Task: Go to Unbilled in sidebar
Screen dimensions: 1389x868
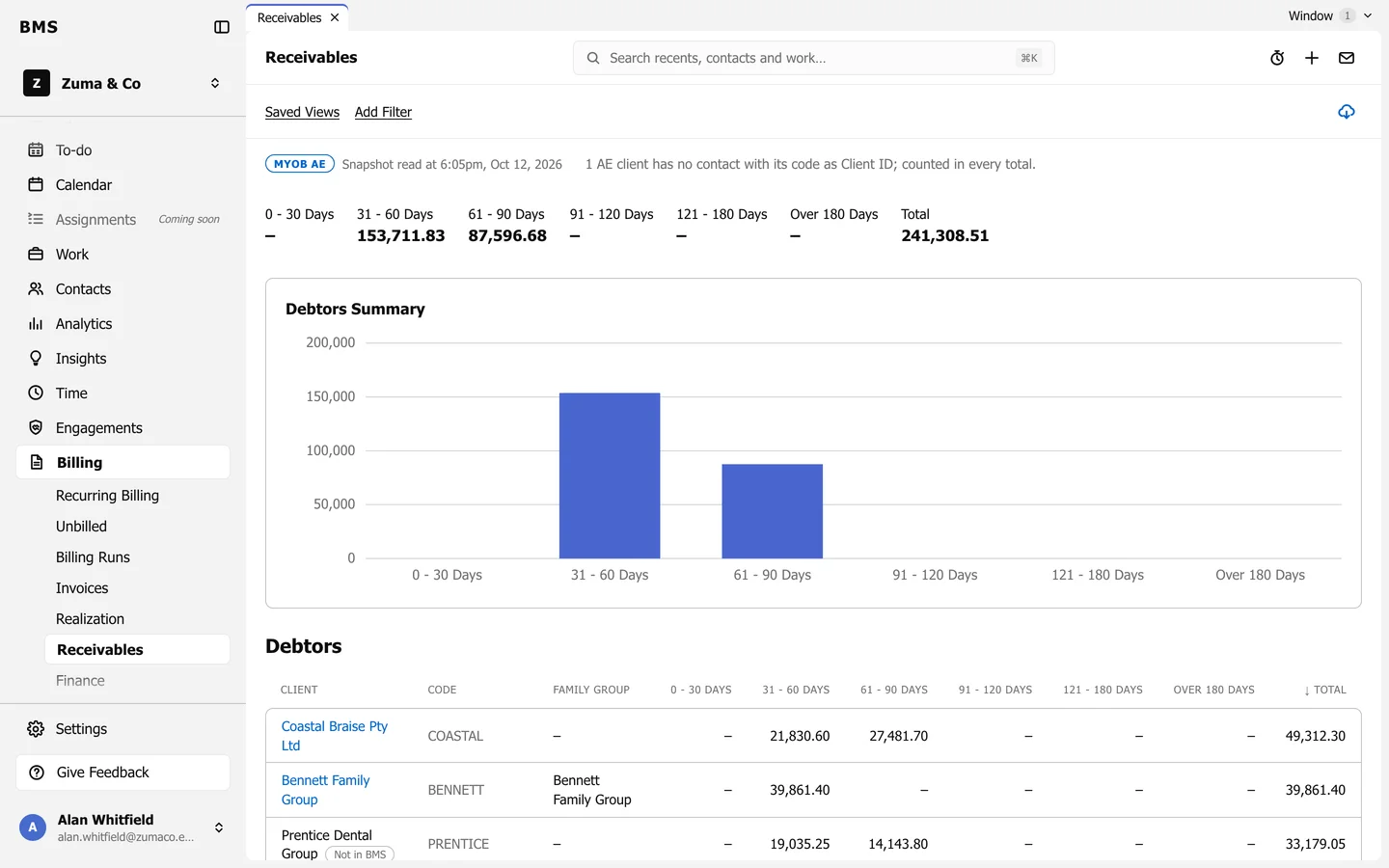Action: click(81, 527)
